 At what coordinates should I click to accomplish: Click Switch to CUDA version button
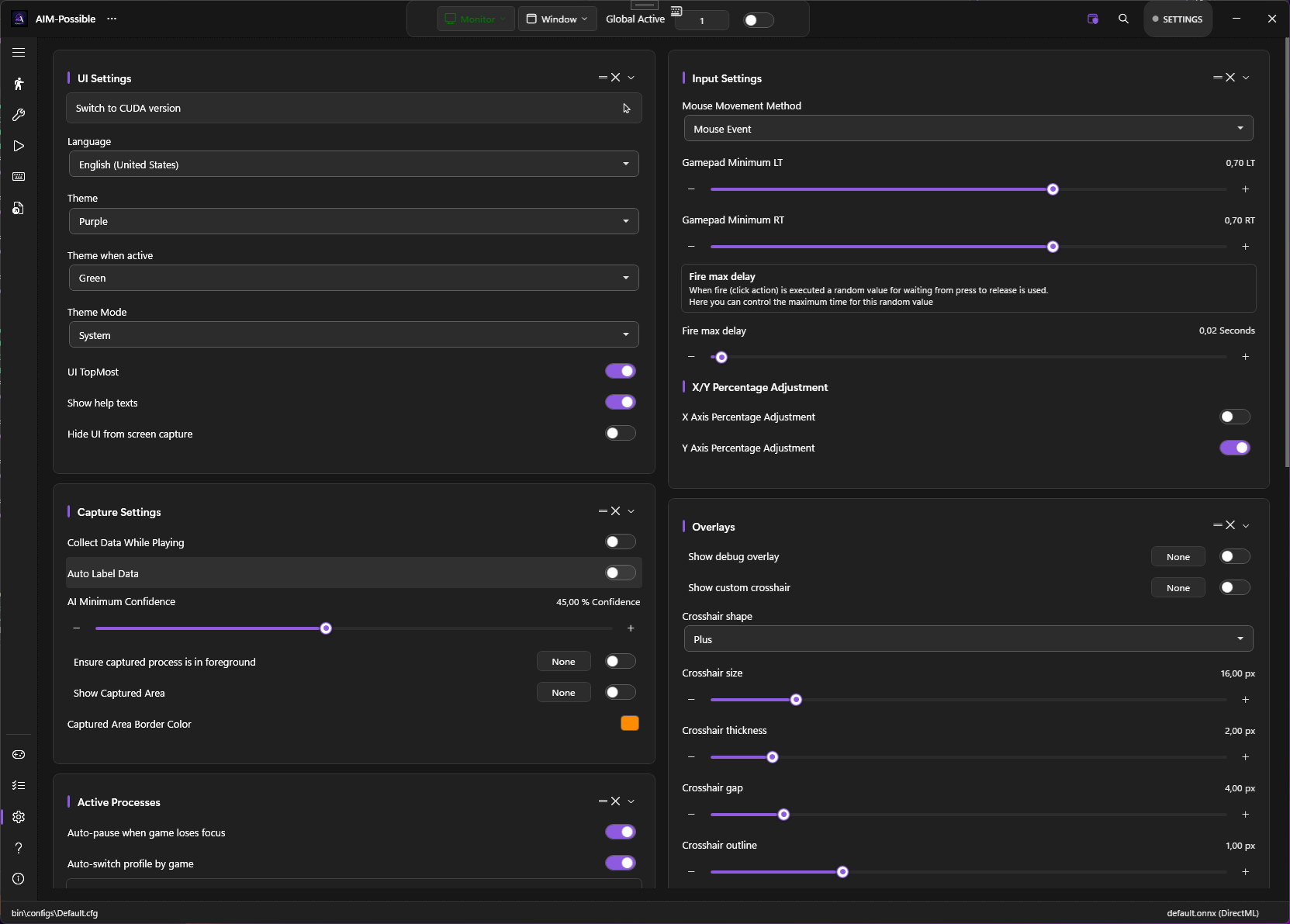(354, 108)
